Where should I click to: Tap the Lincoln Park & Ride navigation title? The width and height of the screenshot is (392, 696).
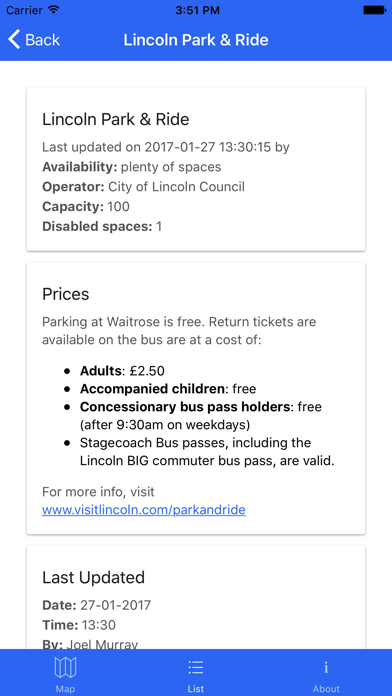tap(196, 40)
